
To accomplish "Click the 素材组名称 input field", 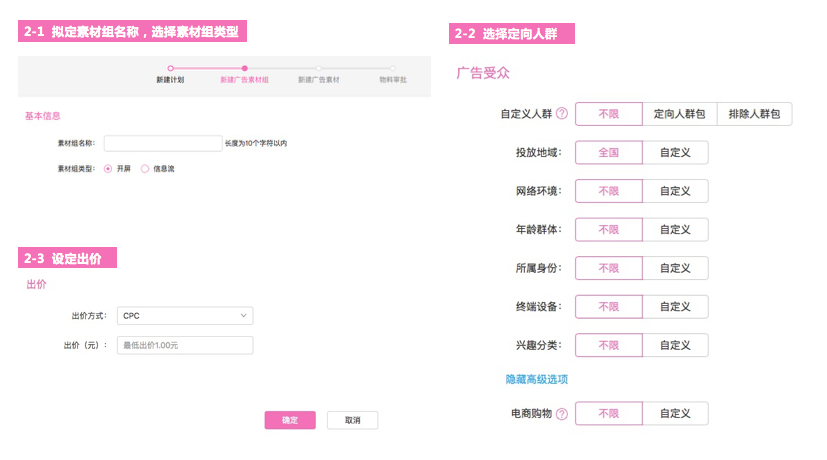I will pos(163,143).
